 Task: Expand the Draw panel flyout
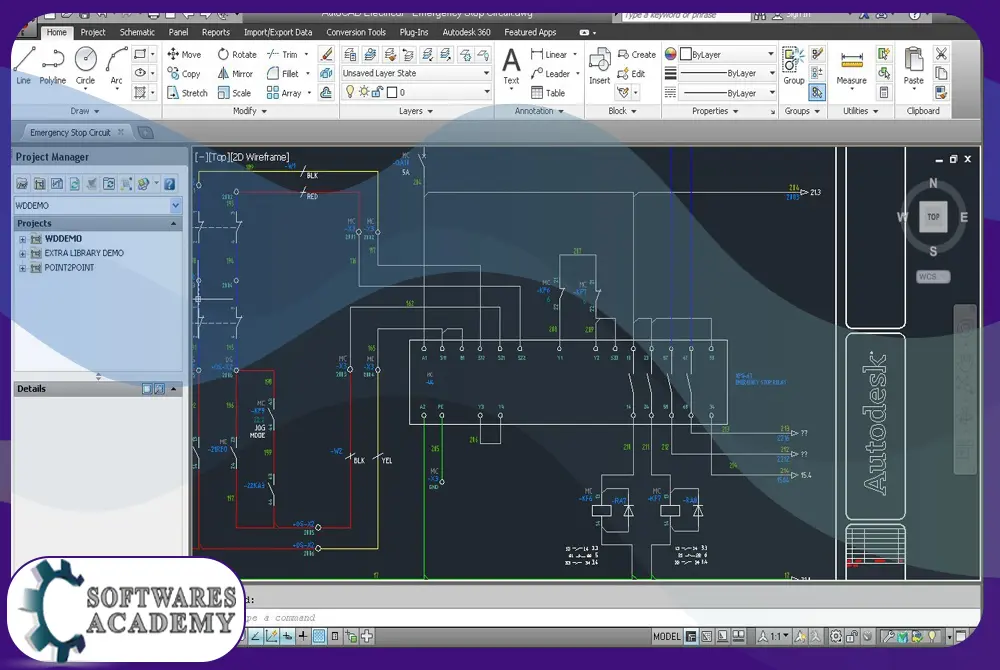point(85,111)
